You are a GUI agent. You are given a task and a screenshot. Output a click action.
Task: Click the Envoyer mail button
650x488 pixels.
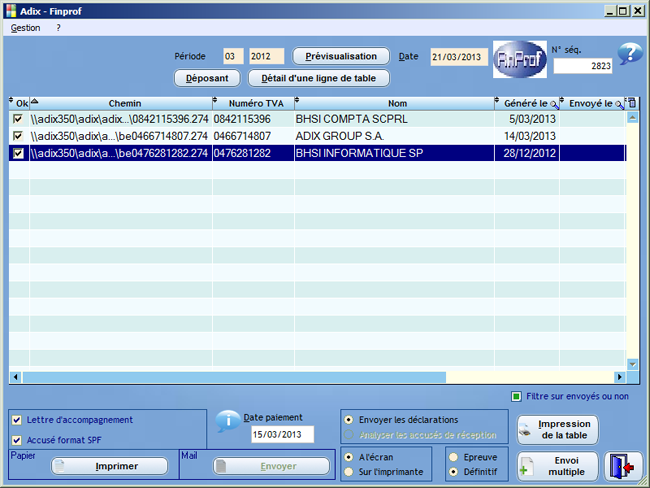(272, 466)
